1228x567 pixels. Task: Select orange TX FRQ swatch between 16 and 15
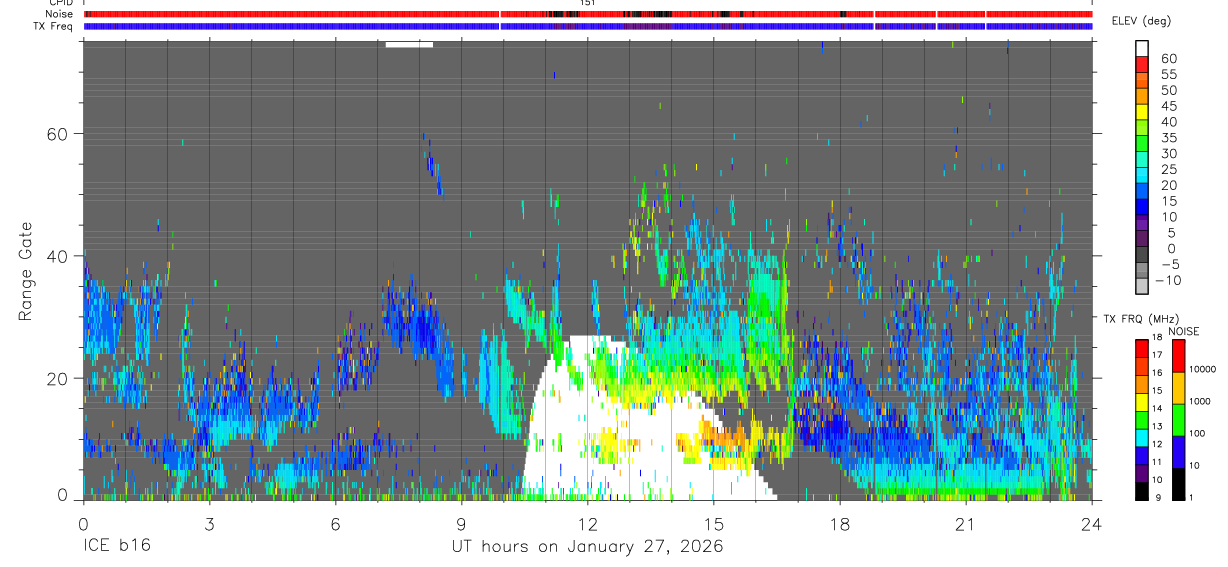pos(1142,382)
